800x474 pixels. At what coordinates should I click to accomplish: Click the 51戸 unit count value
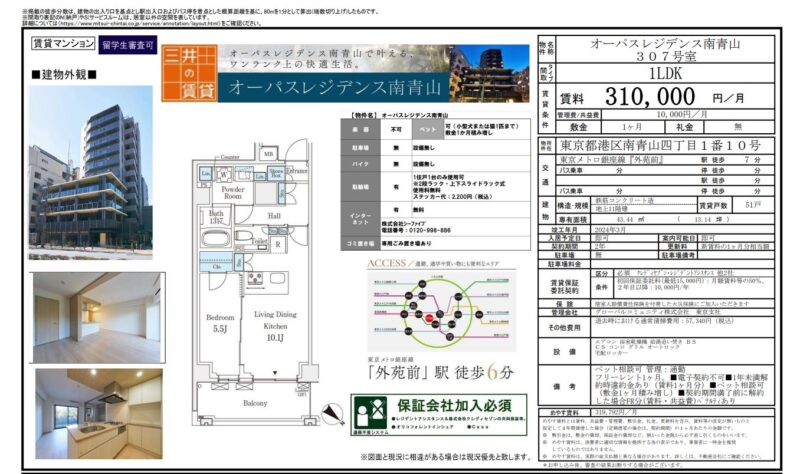pyautogui.click(x=753, y=205)
